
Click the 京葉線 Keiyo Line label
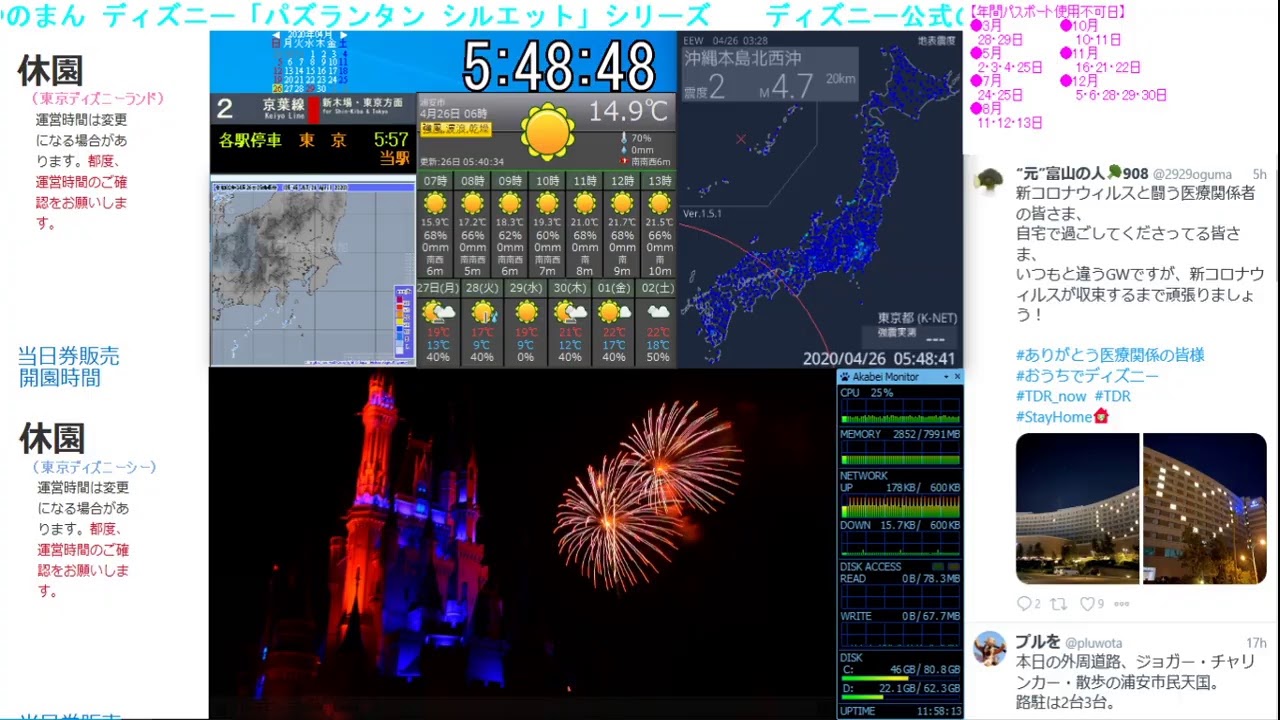(x=283, y=106)
